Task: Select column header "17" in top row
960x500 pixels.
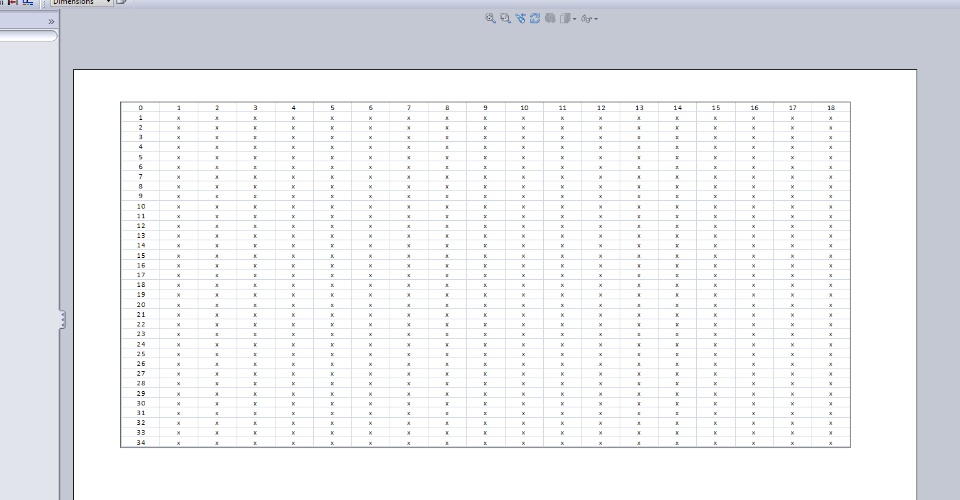Action: (x=792, y=108)
